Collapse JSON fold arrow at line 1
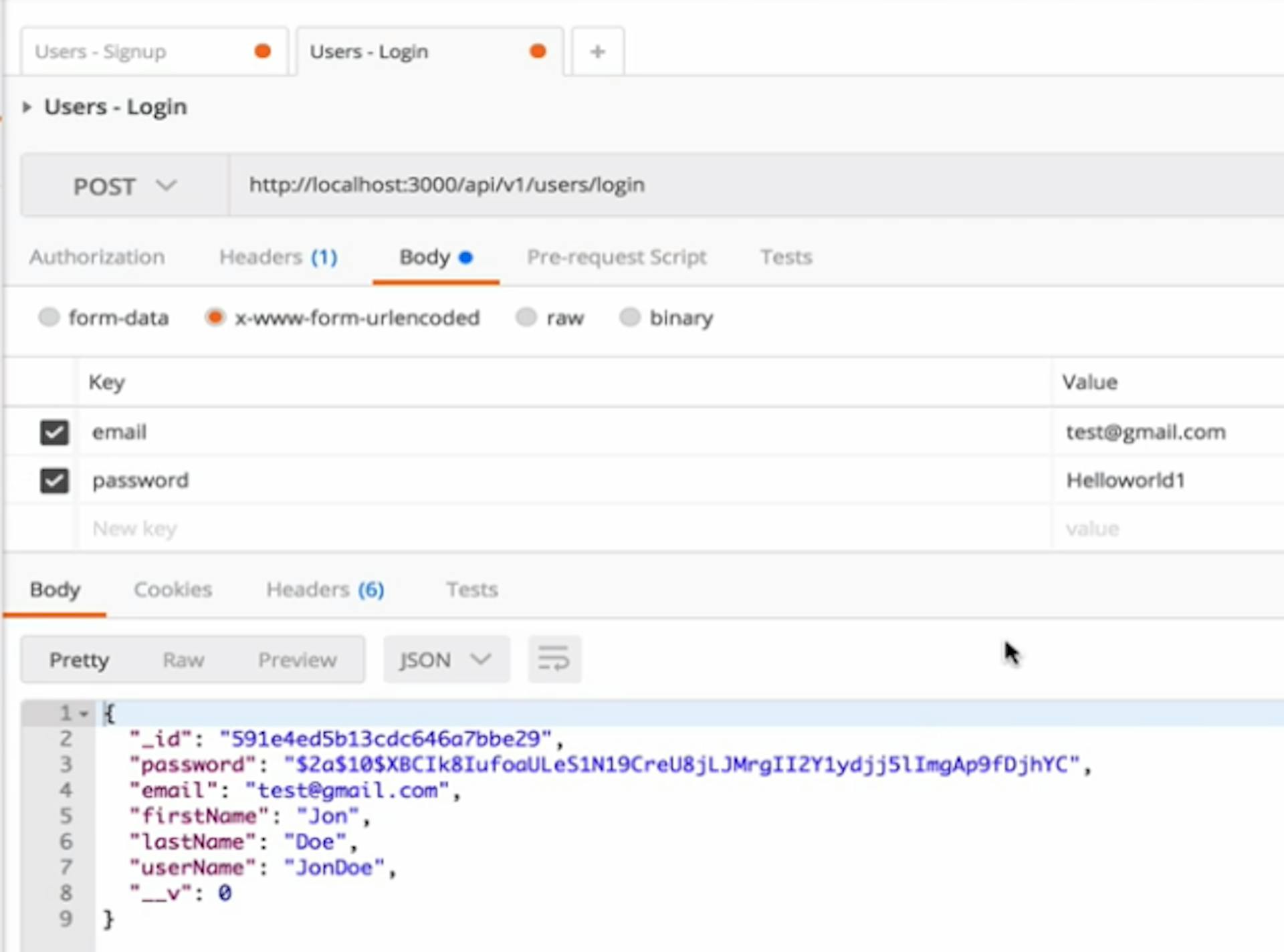Screen dimensions: 1284x952 pos(84,714)
